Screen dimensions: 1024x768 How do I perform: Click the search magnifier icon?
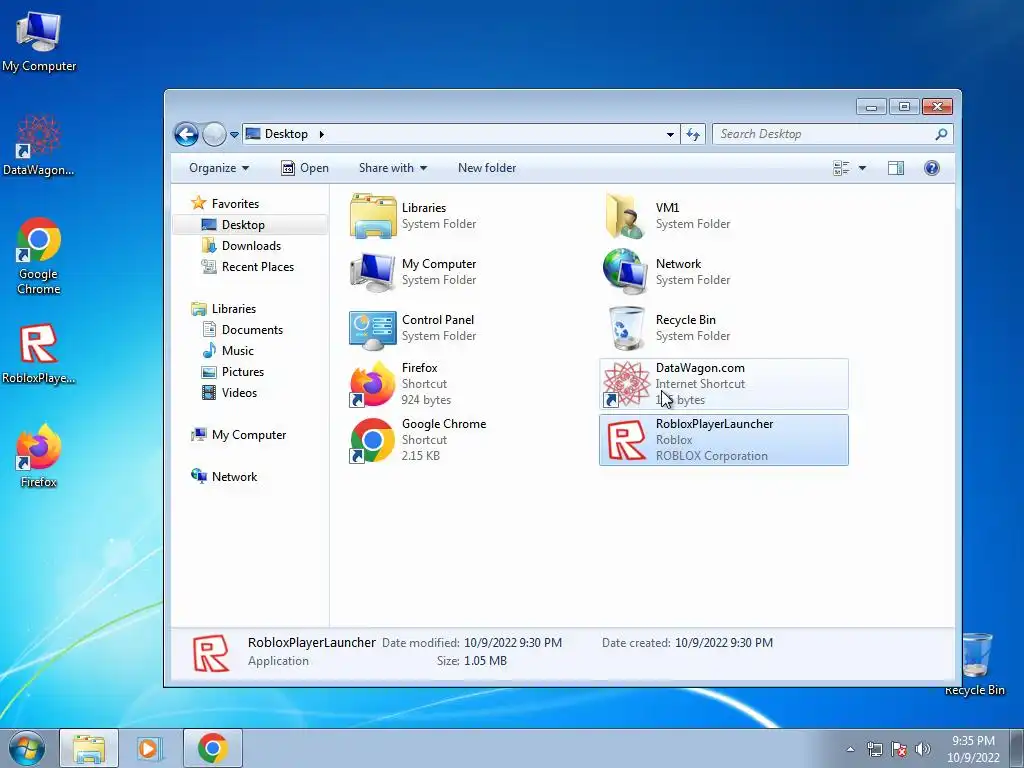tap(941, 134)
